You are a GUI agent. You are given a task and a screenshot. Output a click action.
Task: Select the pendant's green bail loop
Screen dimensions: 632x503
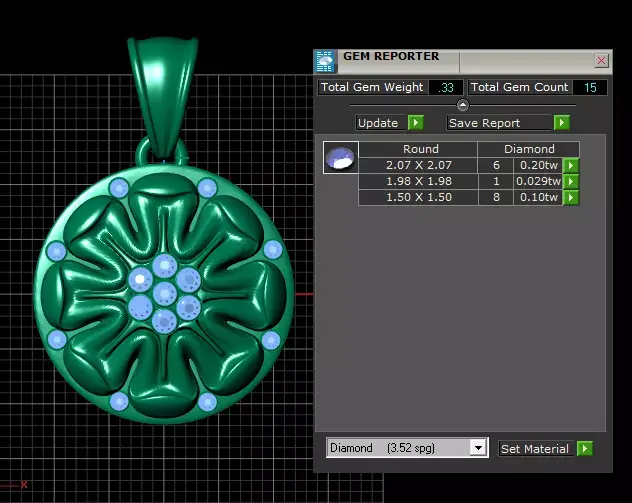point(163,99)
